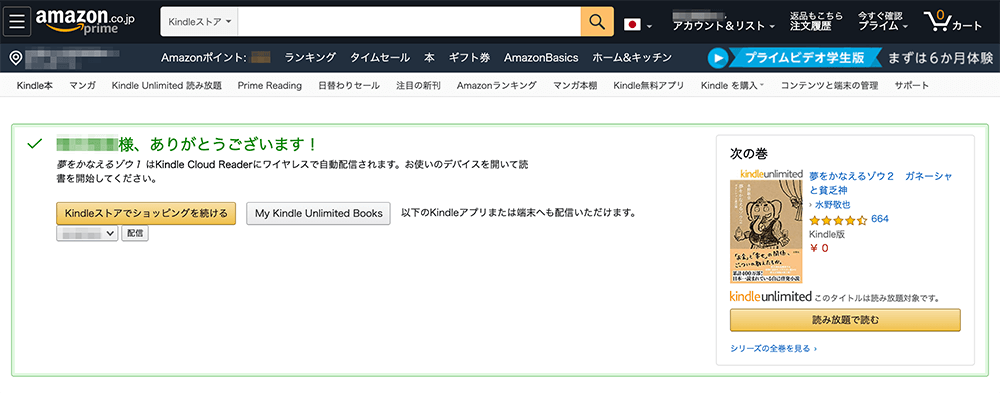Image resolution: width=1000 pixels, height=393 pixels.
Task: Select the サポート tab
Action: (x=911, y=85)
